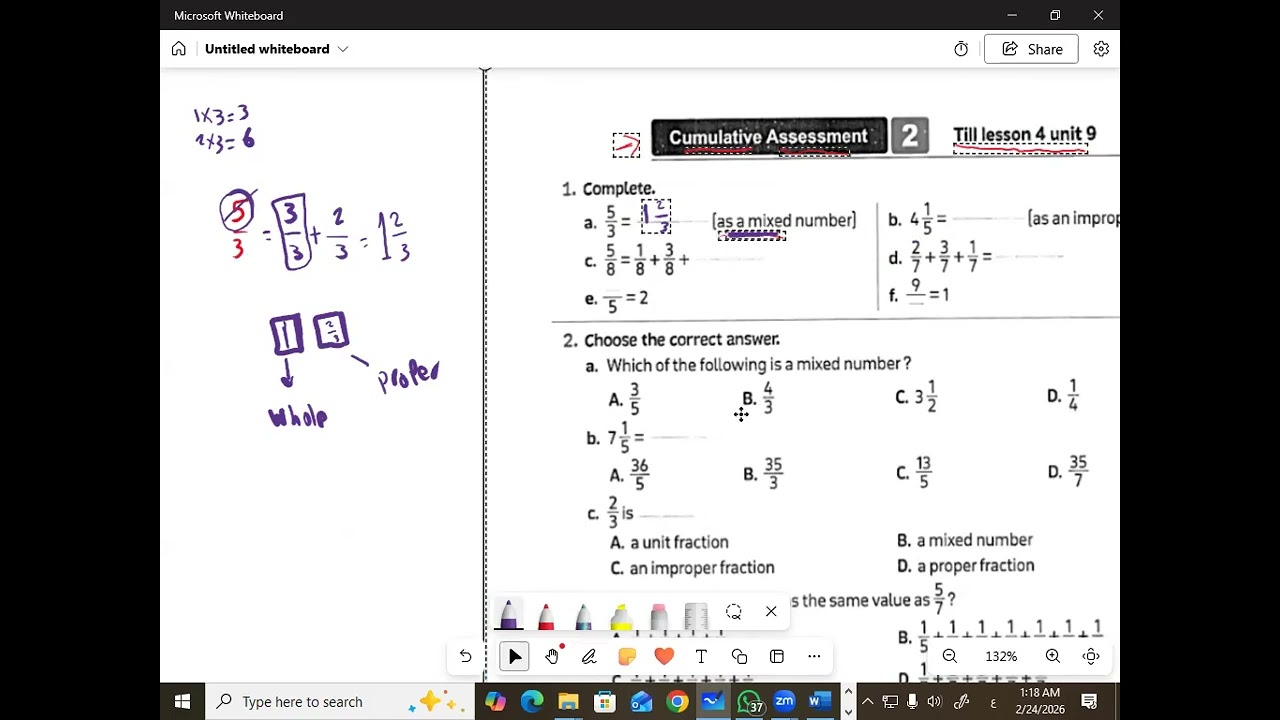
Task: Close the pen tray
Action: point(771,612)
